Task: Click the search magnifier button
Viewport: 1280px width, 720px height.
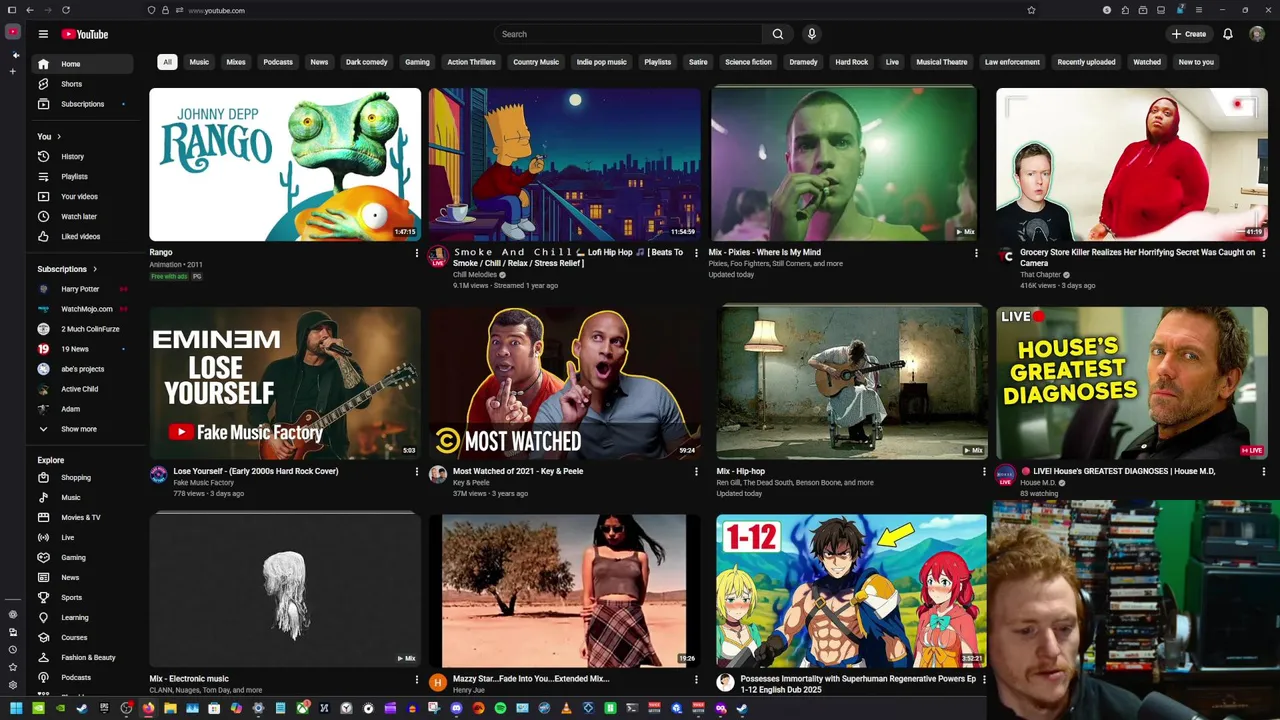Action: pos(777,34)
